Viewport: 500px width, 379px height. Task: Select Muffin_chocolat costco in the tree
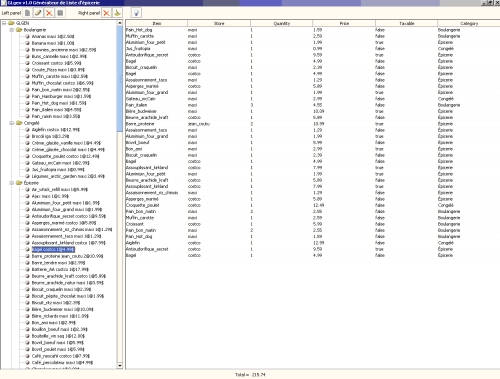(63, 83)
